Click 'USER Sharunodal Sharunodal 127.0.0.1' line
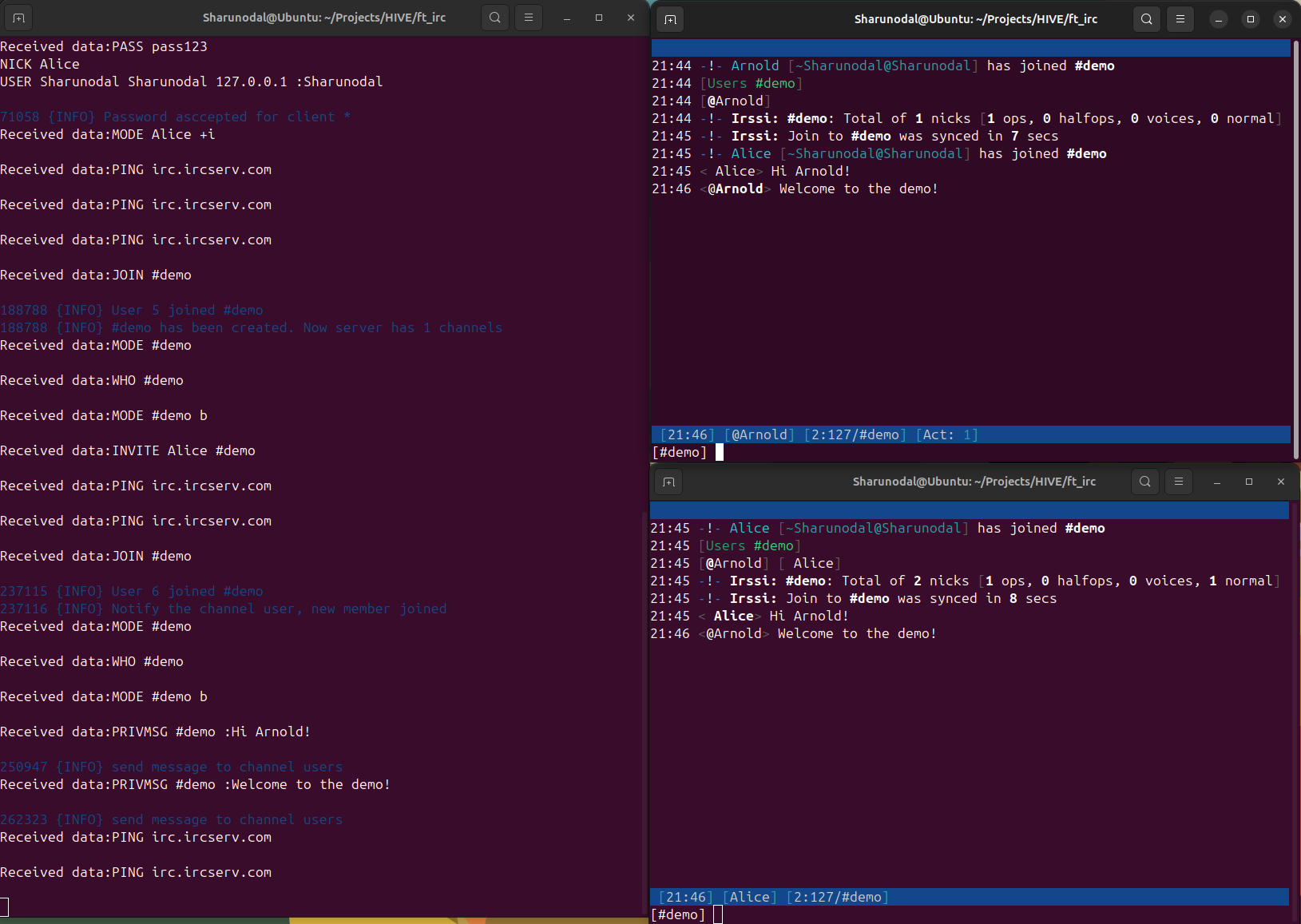1301x924 pixels. click(x=192, y=81)
